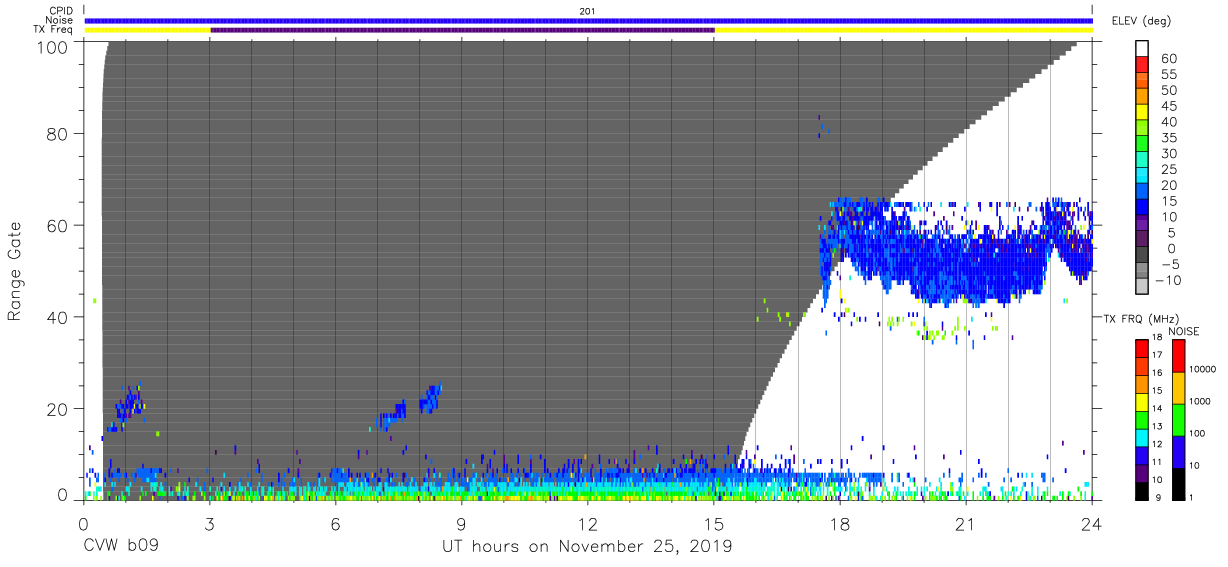Screen dimensions: 1228x567
Task: Click the yellow swatch of the elevation colorbar
Action: tap(1144, 111)
